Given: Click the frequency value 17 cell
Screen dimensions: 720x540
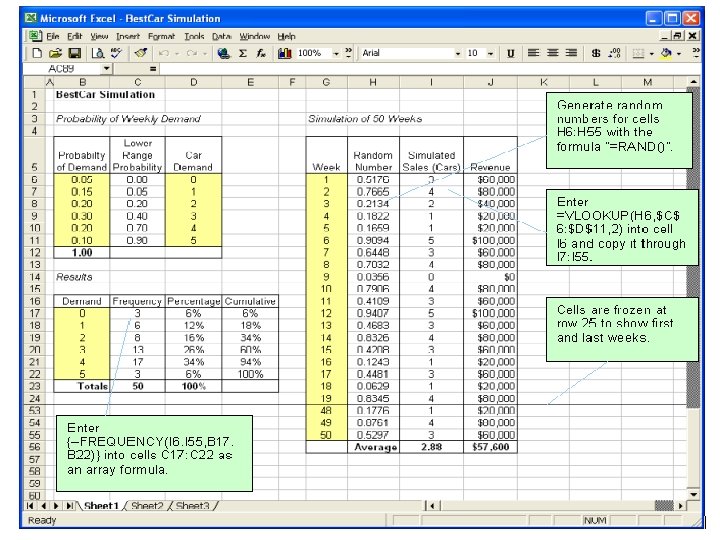Looking at the screenshot, I should (x=138, y=362).
